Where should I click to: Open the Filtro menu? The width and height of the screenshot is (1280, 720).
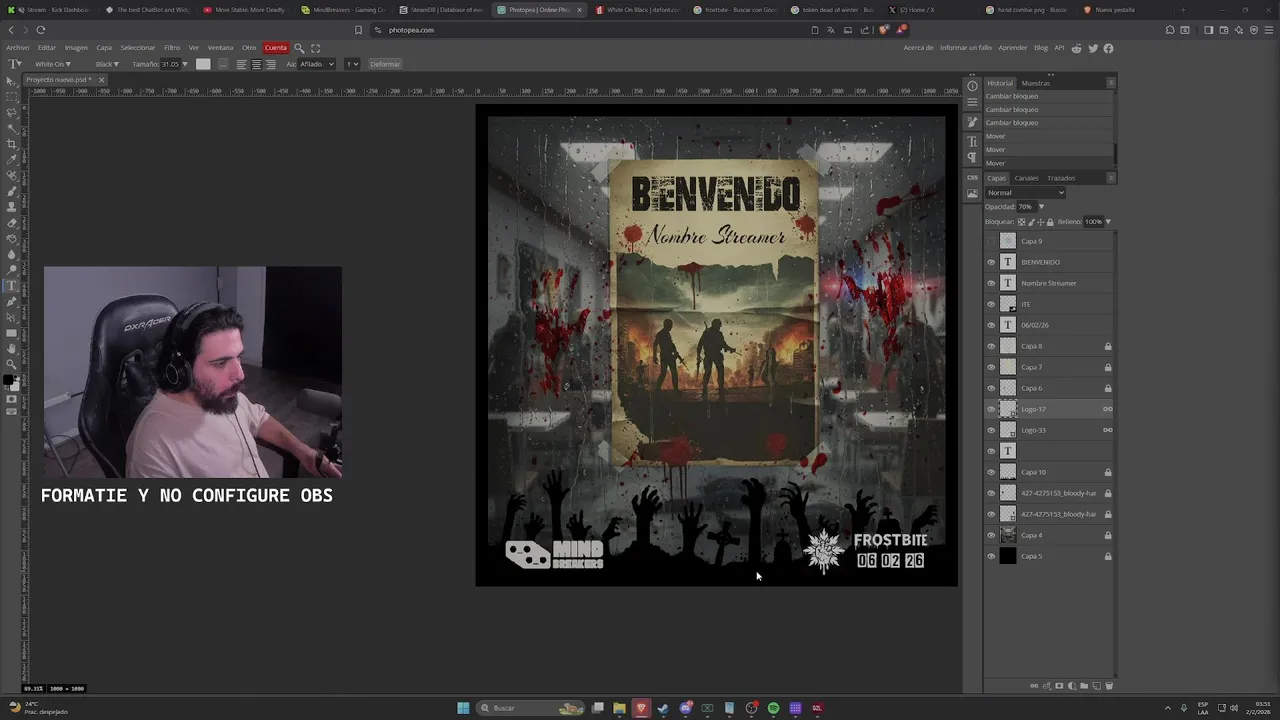[x=172, y=48]
